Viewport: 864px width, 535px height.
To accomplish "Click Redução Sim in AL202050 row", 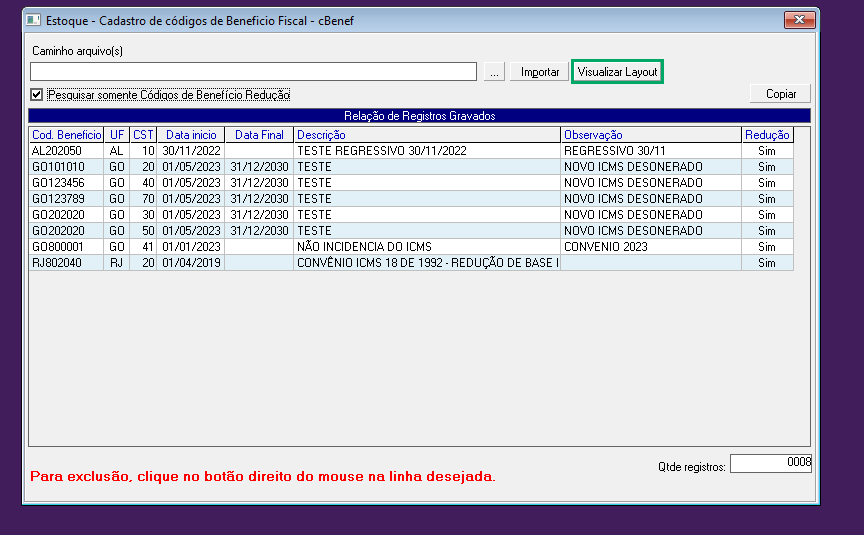I will (766, 151).
